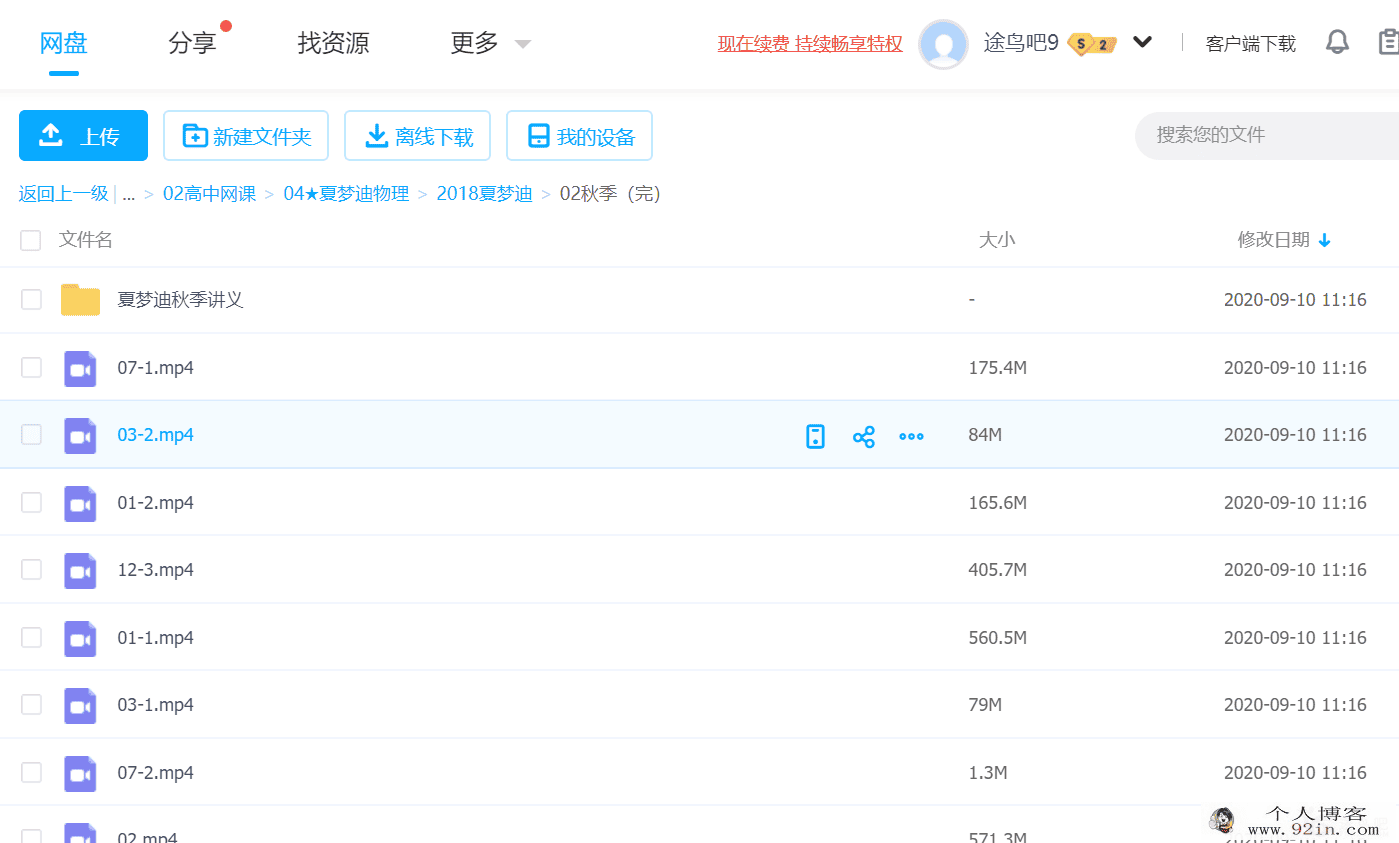Click the 新建文件夹 button
The height and width of the screenshot is (843, 1399).
[x=246, y=135]
